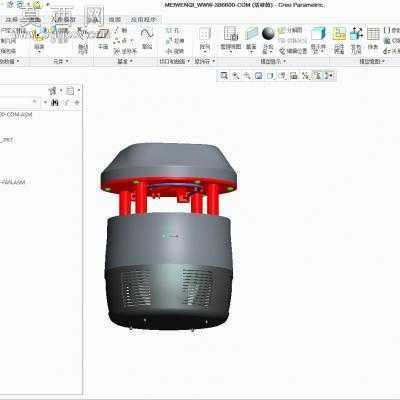
Task: Click the 截面 section tool
Action: pos(251,40)
